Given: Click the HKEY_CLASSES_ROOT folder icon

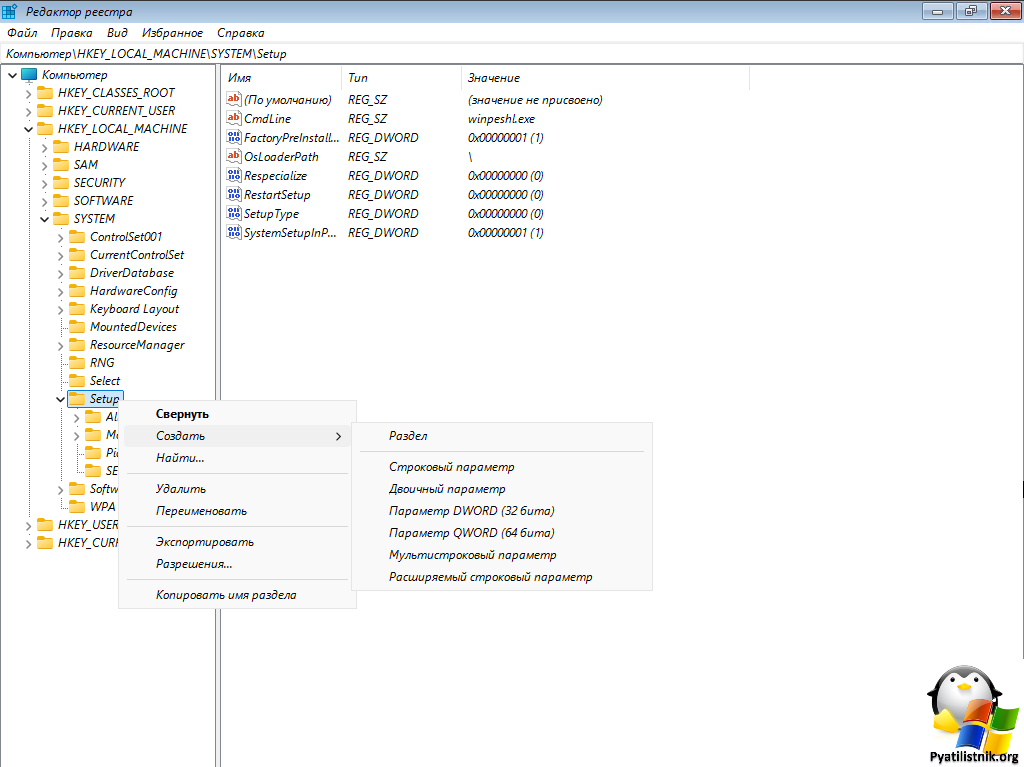Looking at the screenshot, I should (45, 93).
